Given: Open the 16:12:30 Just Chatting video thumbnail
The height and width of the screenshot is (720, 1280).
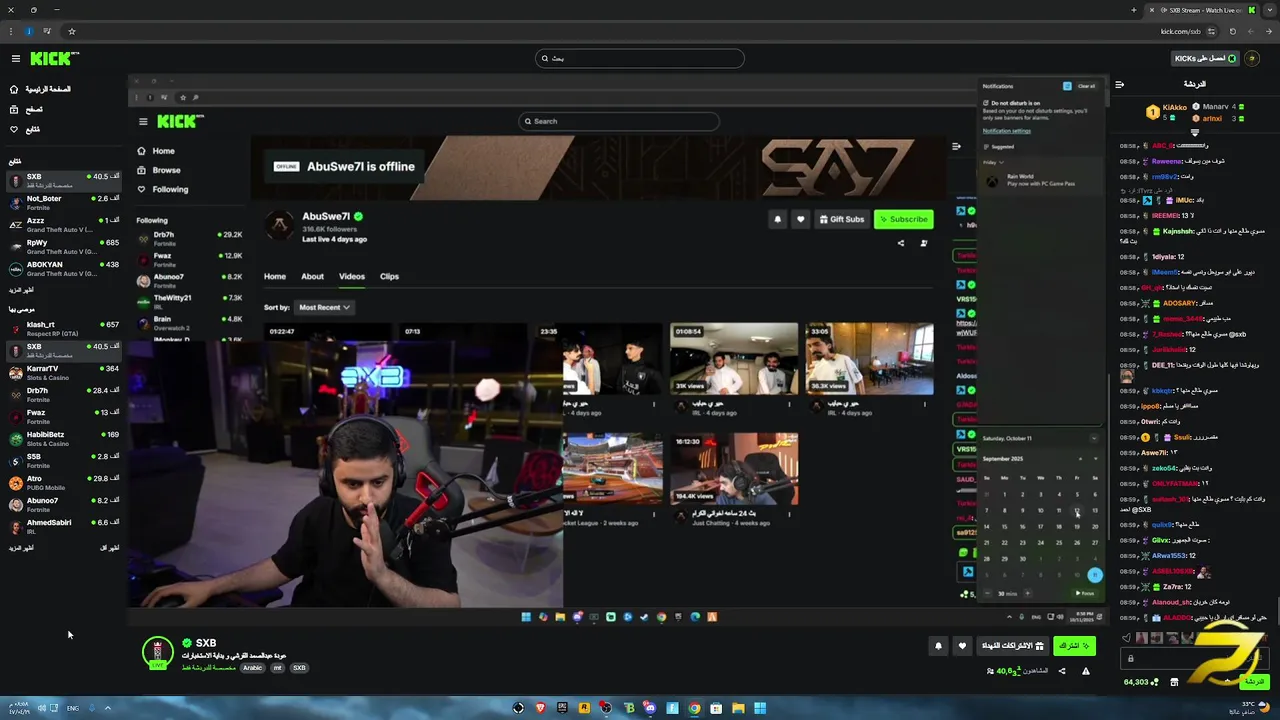Looking at the screenshot, I should pos(734,469).
